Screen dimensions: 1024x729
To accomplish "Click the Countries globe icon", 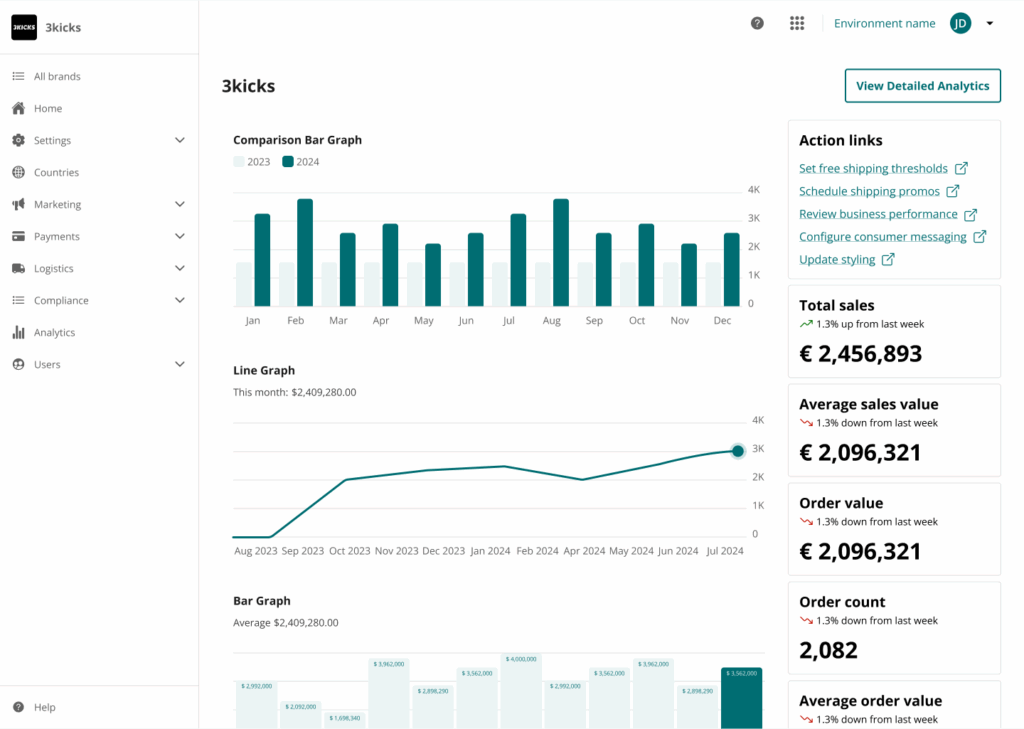I will [18, 172].
